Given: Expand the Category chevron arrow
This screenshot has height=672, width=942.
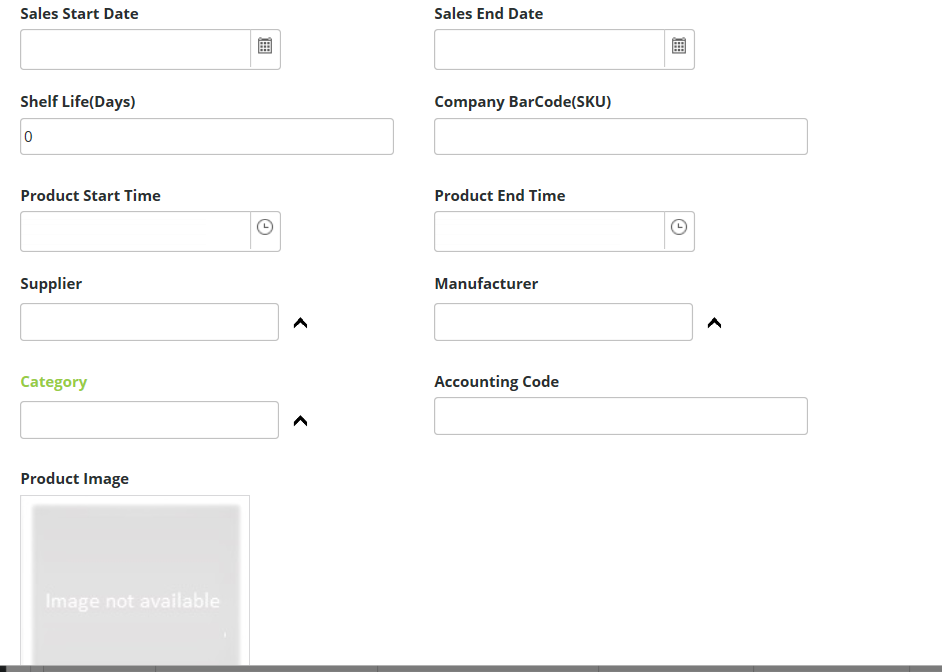Looking at the screenshot, I should (x=300, y=421).
